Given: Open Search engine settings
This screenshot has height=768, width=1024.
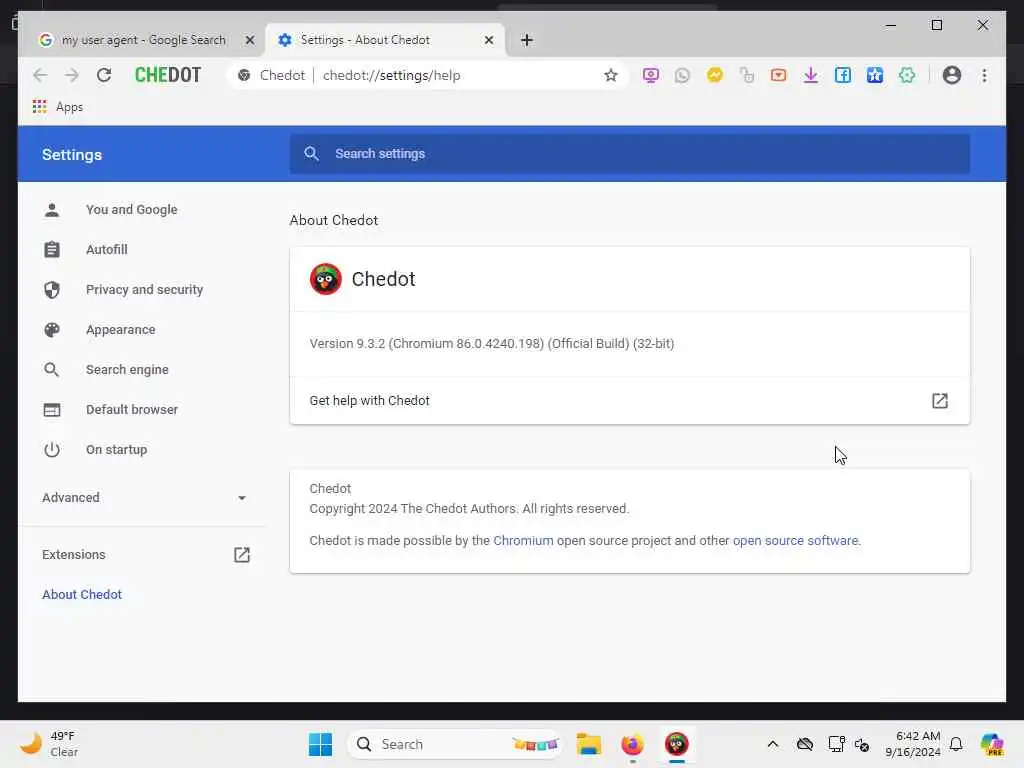Looking at the screenshot, I should pos(127,370).
